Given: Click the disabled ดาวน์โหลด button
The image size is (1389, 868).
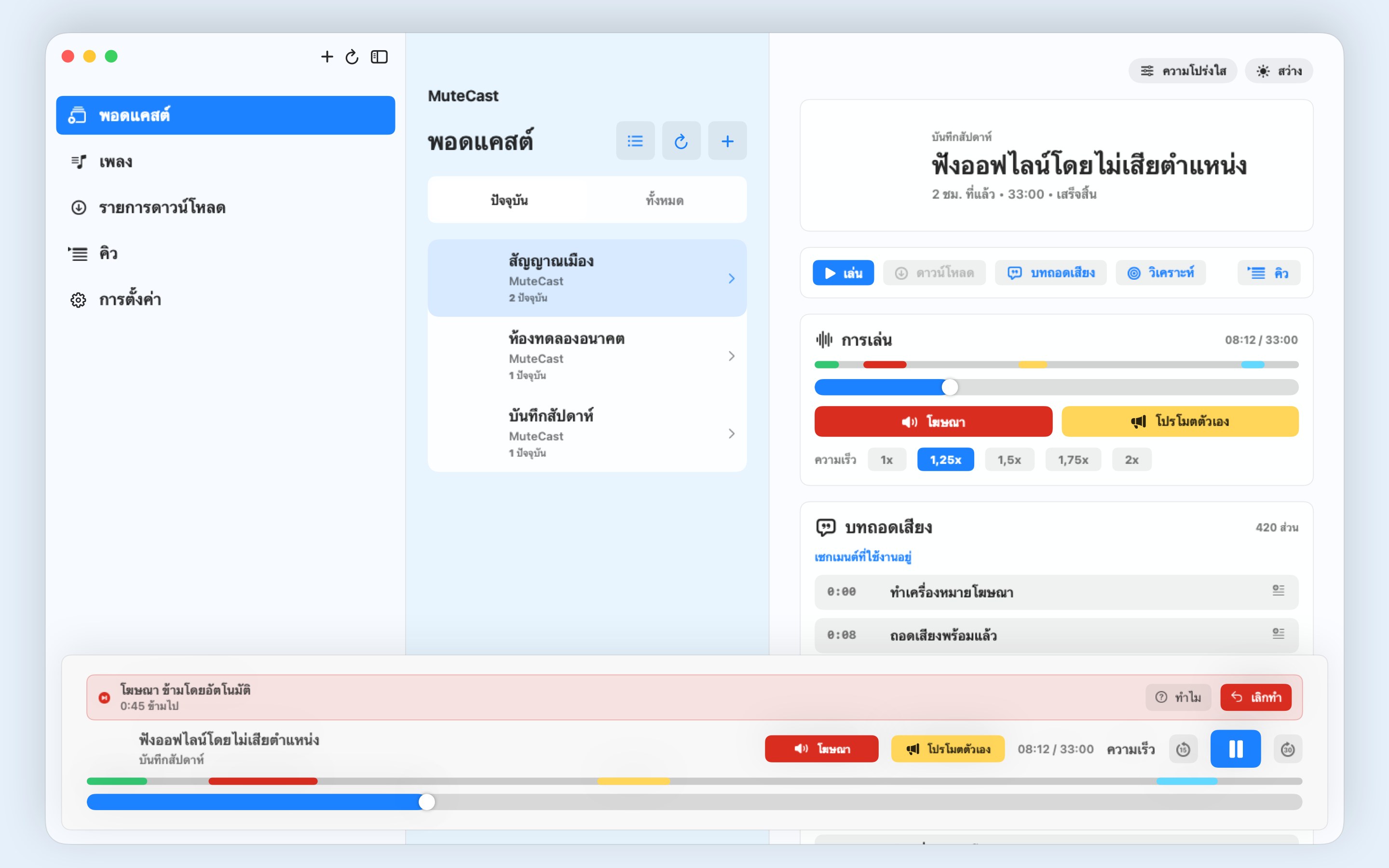Looking at the screenshot, I should pos(934,272).
